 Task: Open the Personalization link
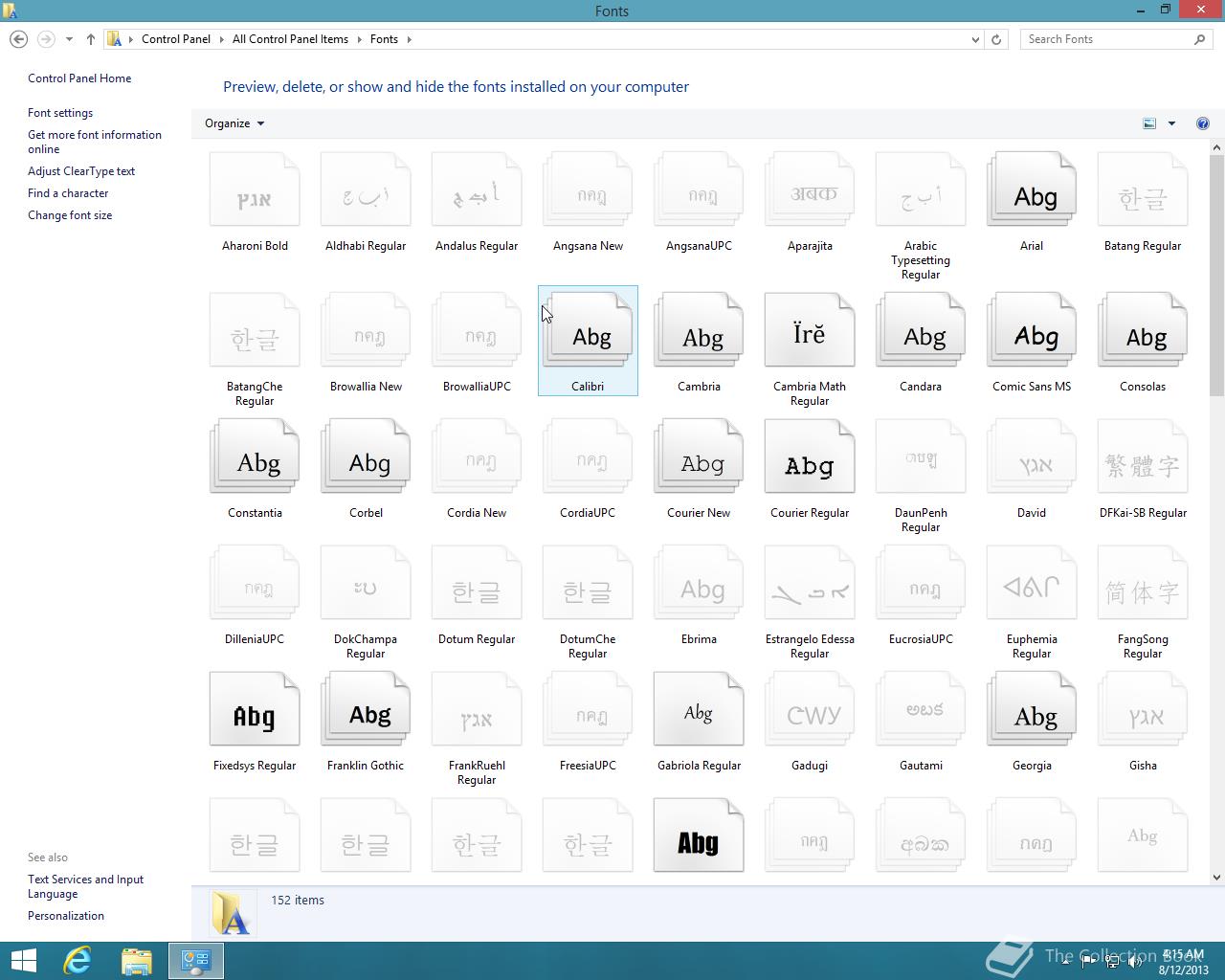(66, 916)
